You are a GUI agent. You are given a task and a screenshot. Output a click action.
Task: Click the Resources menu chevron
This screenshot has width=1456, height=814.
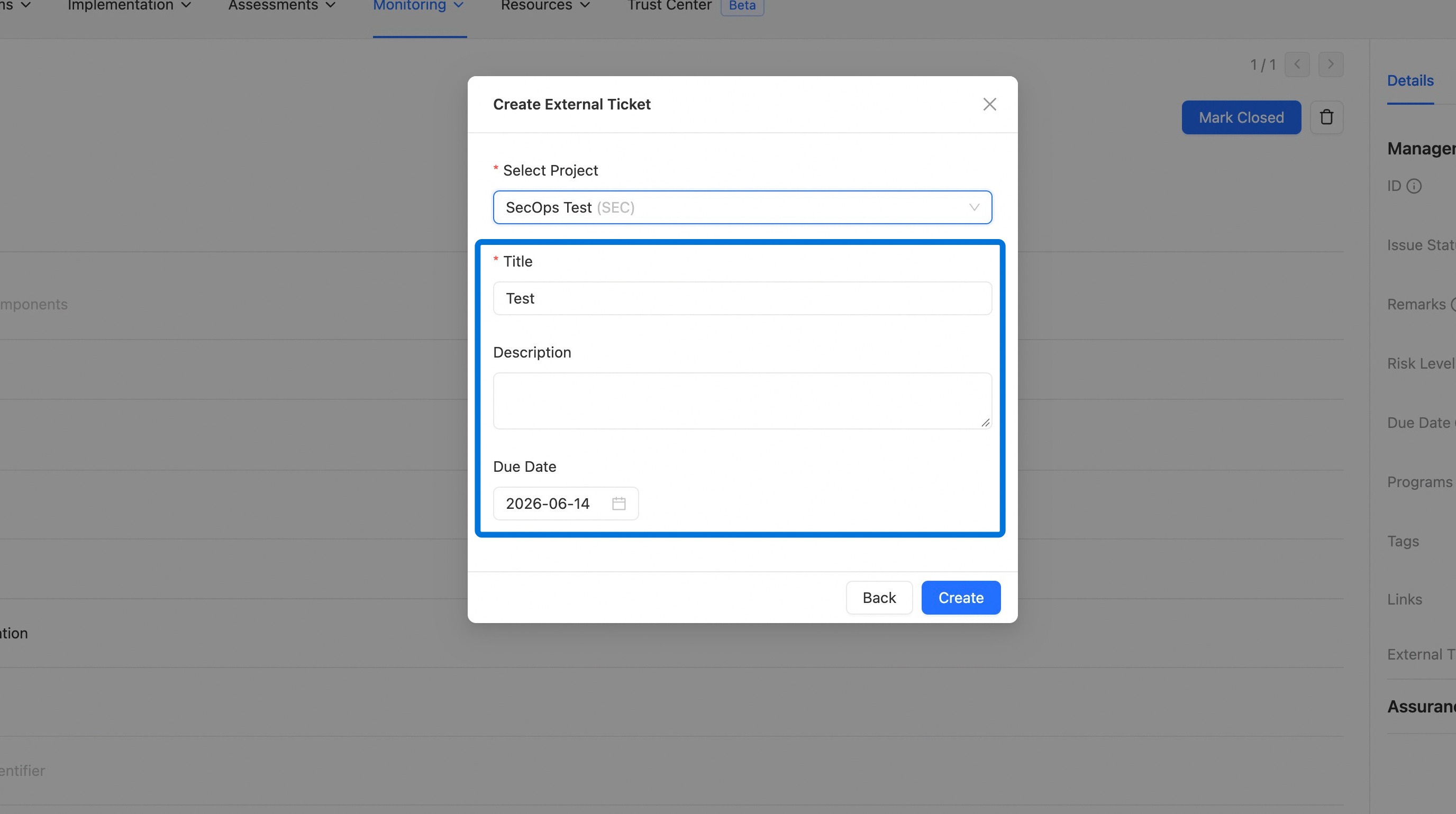pos(585,5)
